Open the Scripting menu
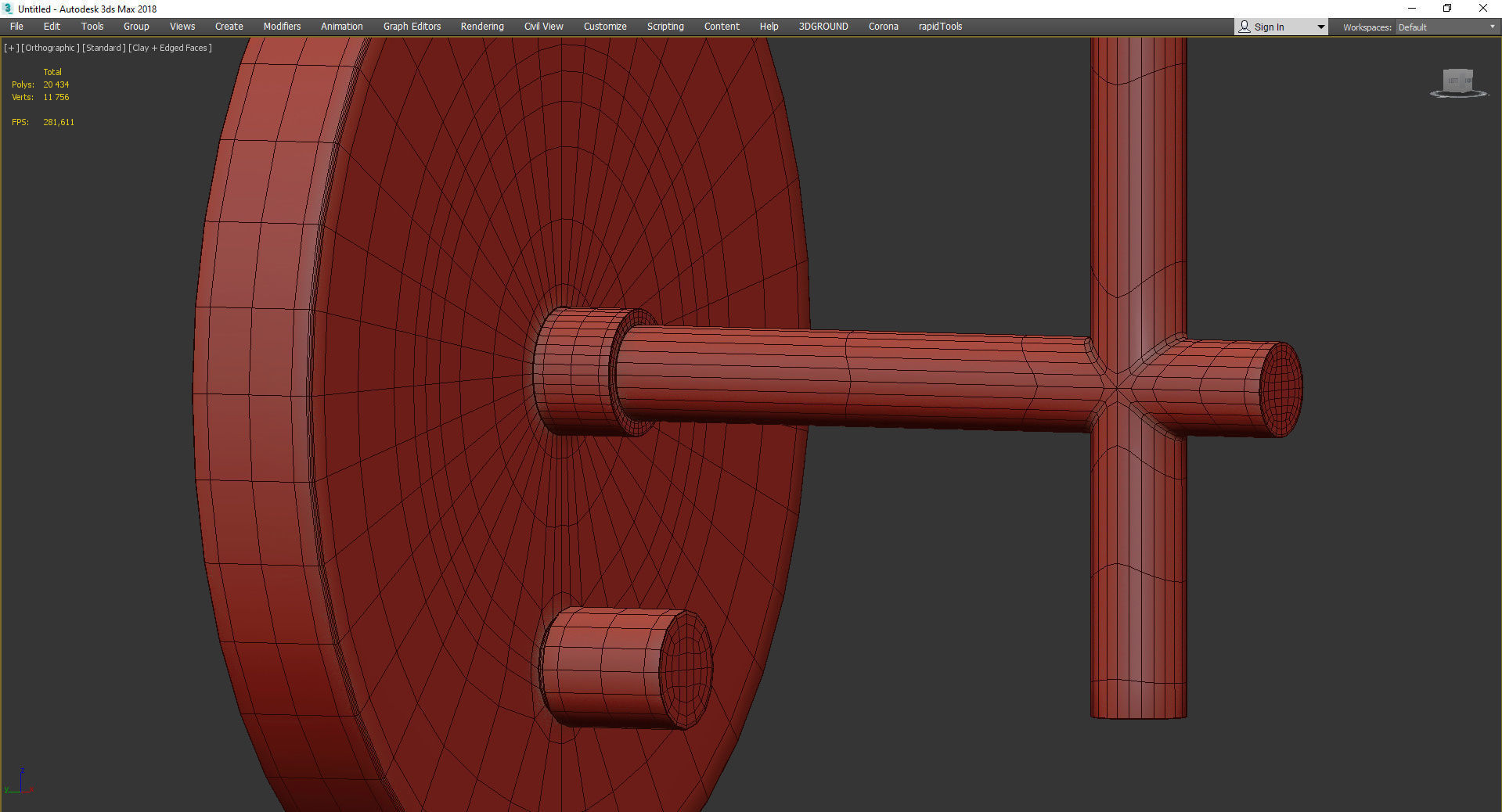 point(665,27)
